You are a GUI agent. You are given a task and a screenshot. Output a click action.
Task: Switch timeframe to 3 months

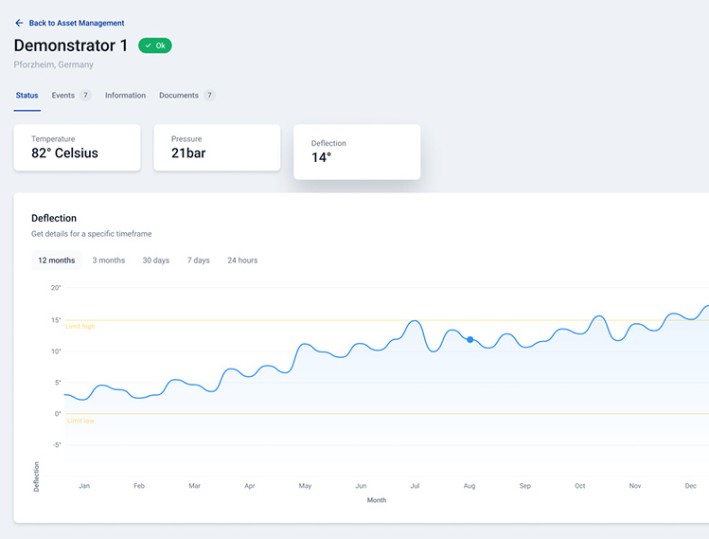click(109, 260)
